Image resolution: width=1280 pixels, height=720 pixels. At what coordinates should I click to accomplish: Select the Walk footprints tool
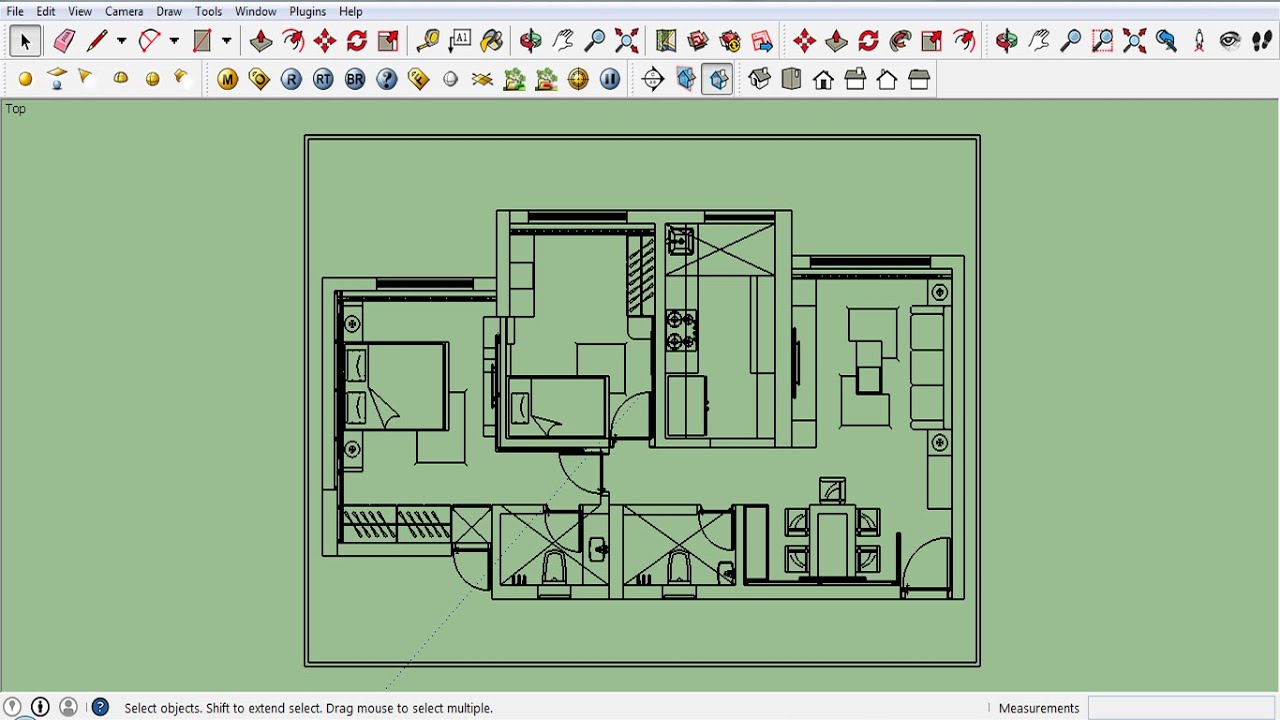click(x=1262, y=41)
